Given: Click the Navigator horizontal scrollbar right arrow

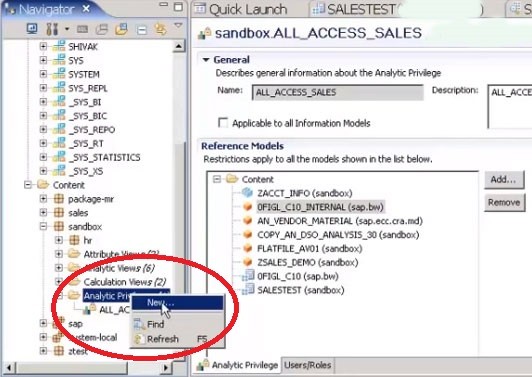Looking at the screenshot, I should click(x=166, y=367).
